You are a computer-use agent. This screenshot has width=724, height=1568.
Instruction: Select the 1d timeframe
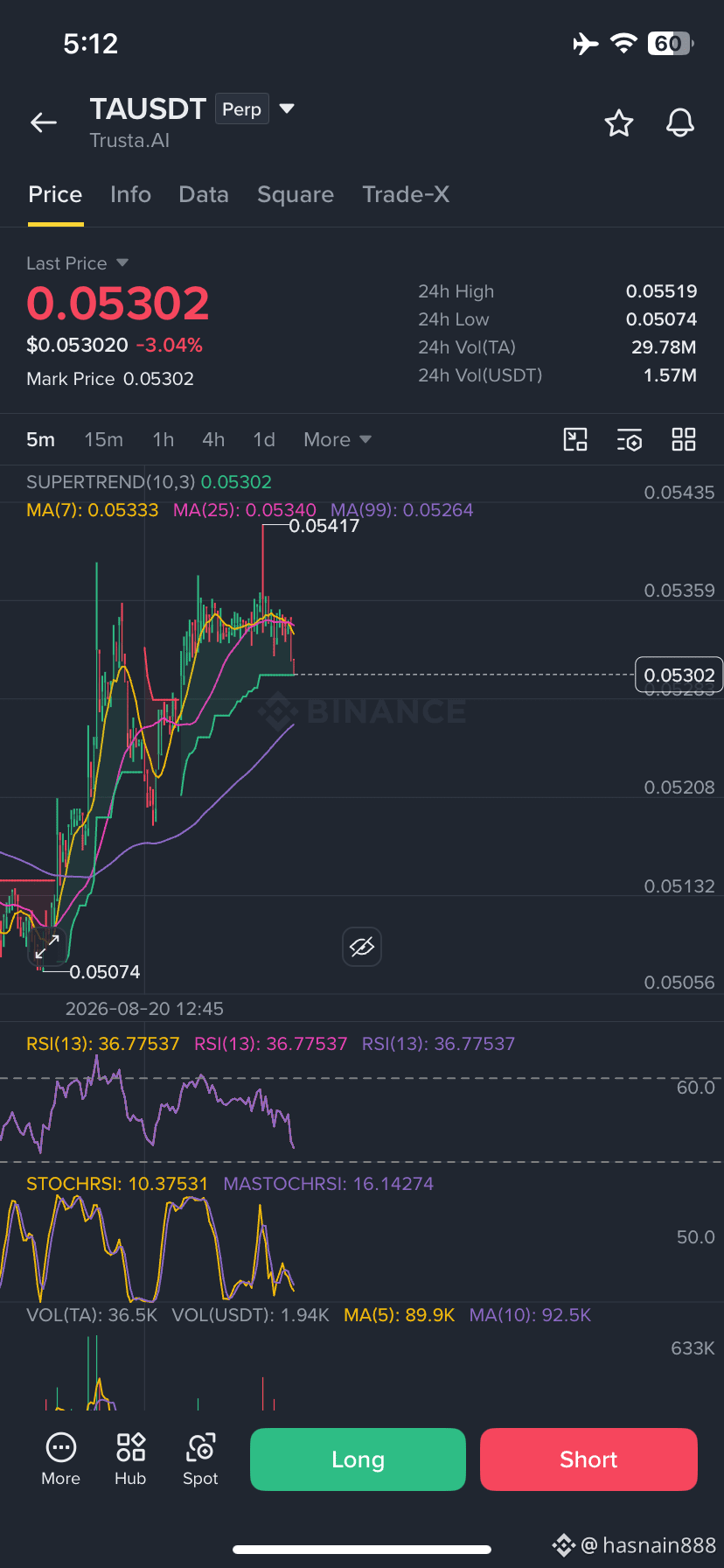tap(264, 439)
